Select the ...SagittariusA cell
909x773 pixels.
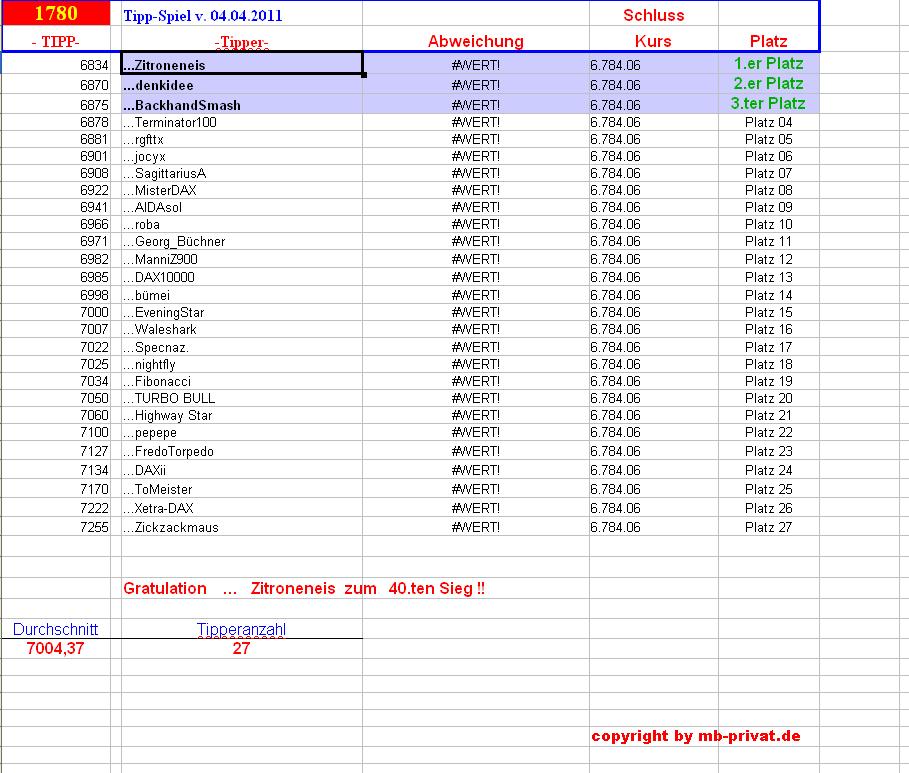242,173
